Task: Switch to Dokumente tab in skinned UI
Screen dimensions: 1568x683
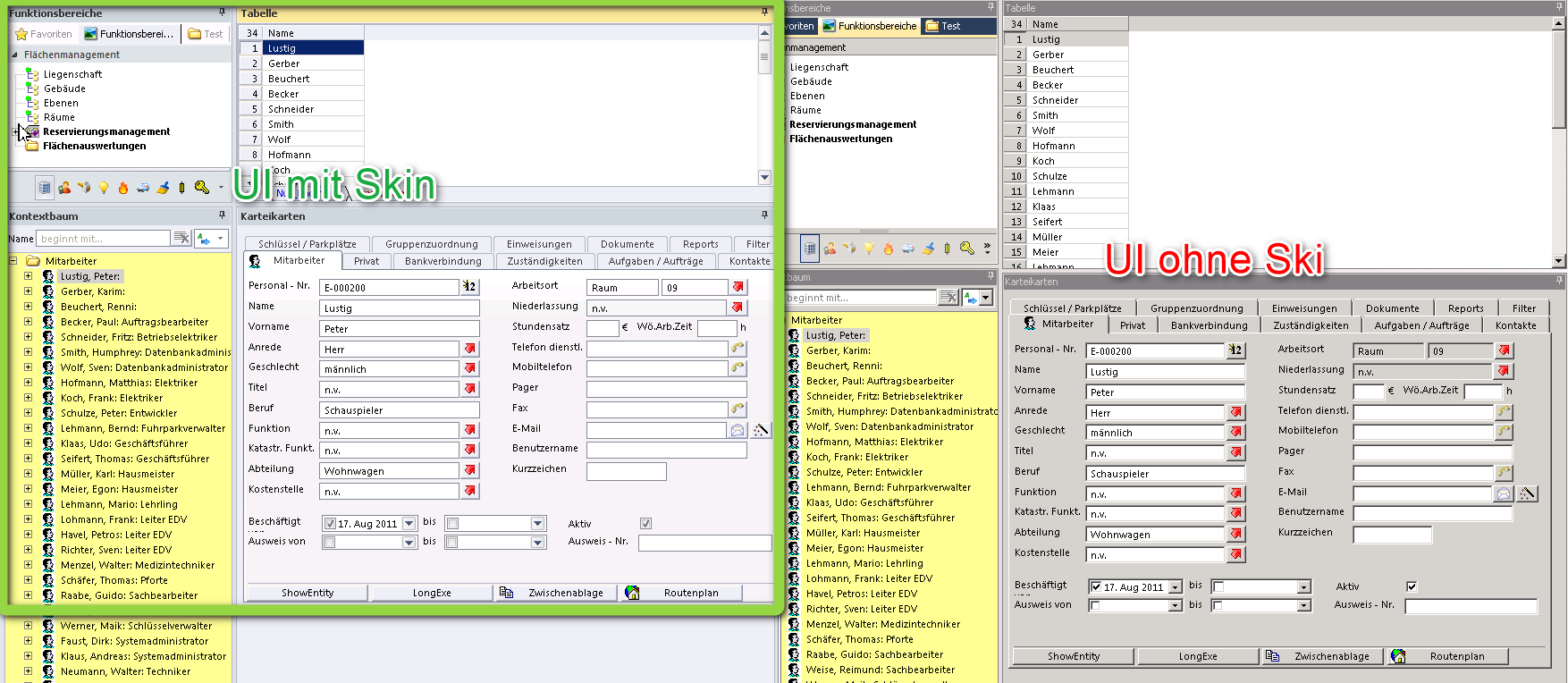Action: tap(628, 244)
